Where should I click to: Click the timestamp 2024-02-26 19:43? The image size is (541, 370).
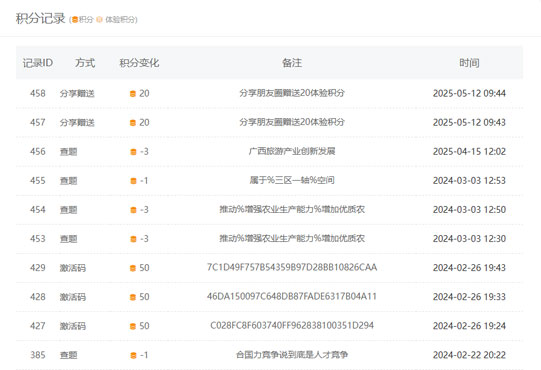pos(469,267)
